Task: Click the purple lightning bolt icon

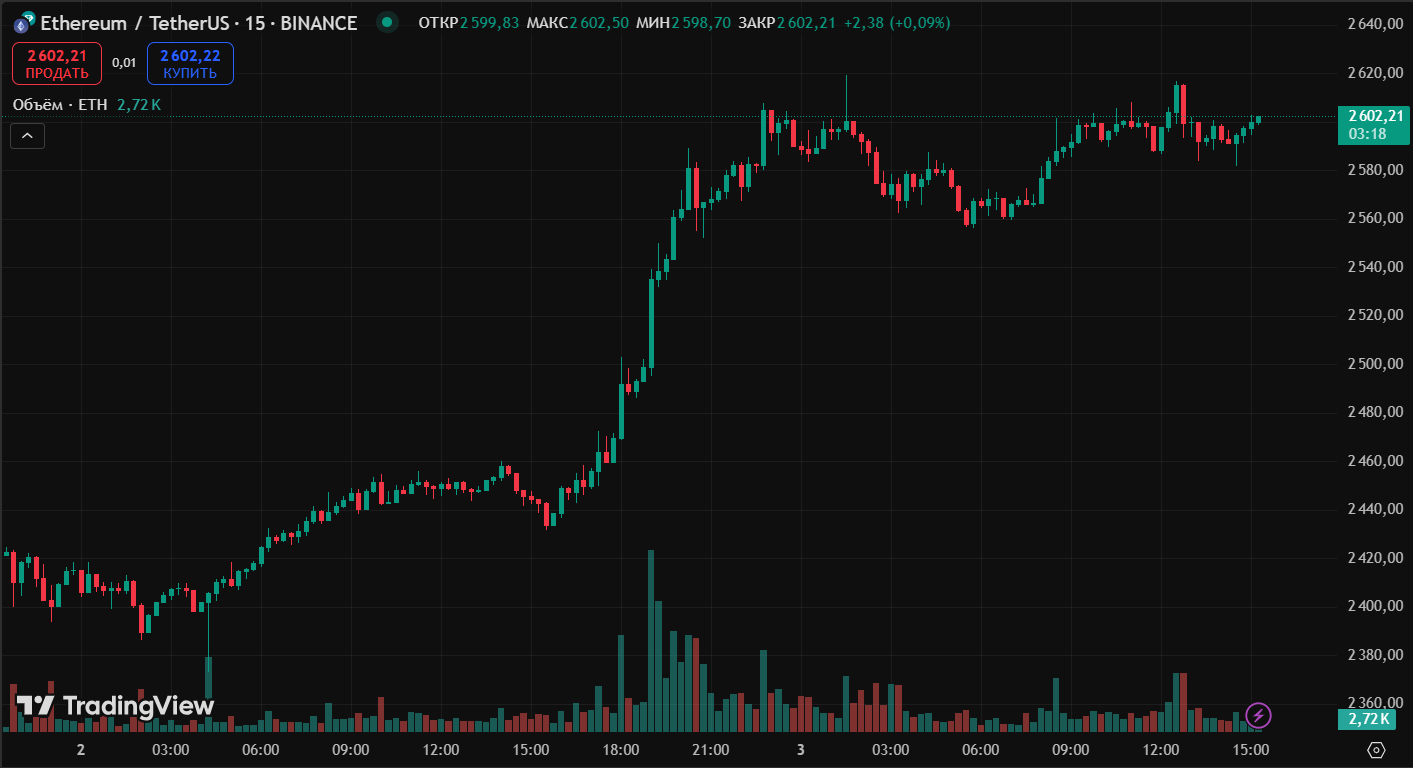Action: point(1259,715)
